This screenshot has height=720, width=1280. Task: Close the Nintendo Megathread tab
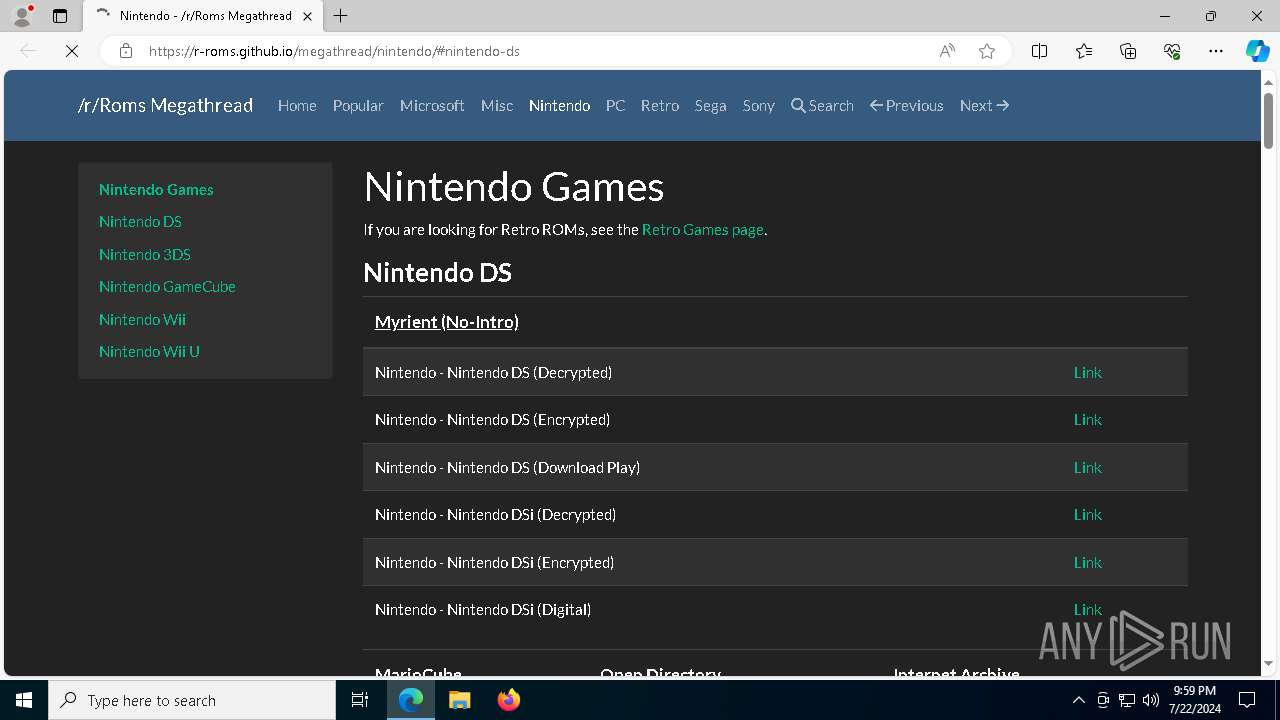308,16
